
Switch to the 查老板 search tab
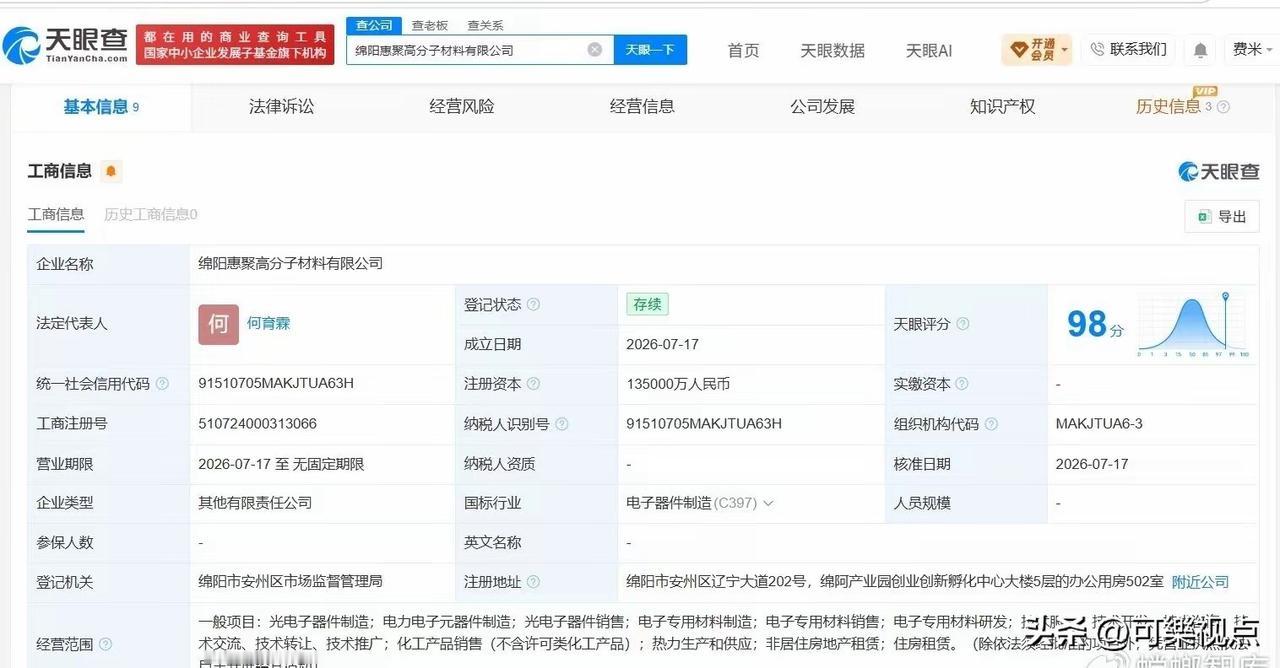point(430,25)
